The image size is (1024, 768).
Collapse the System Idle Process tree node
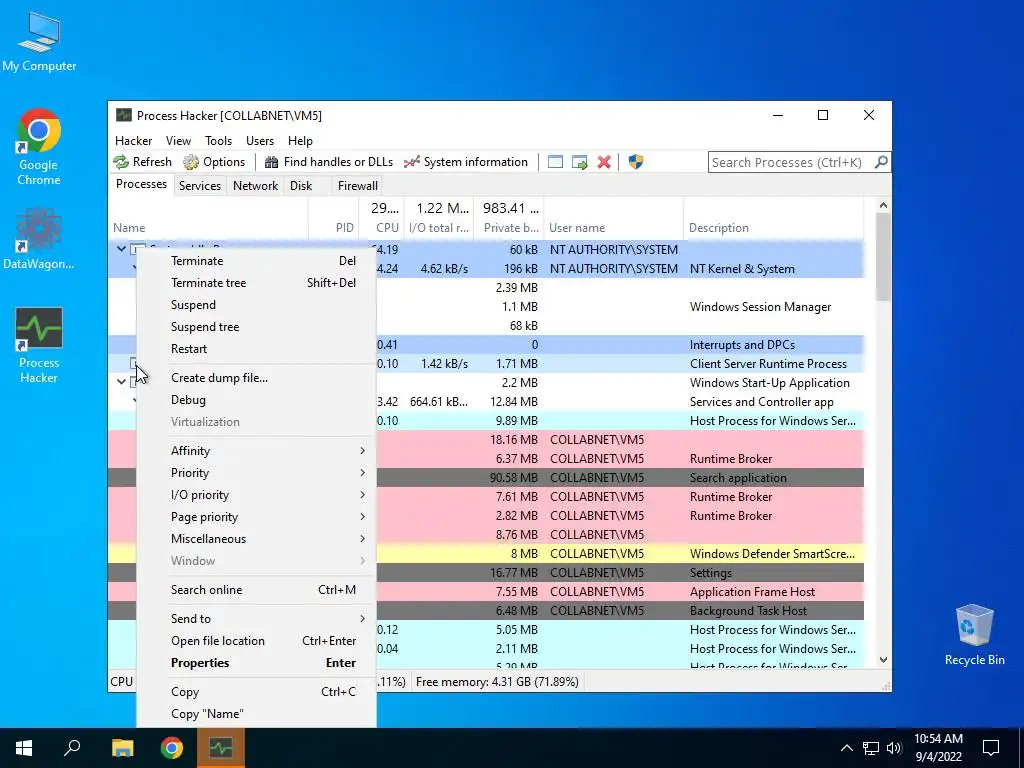click(121, 249)
